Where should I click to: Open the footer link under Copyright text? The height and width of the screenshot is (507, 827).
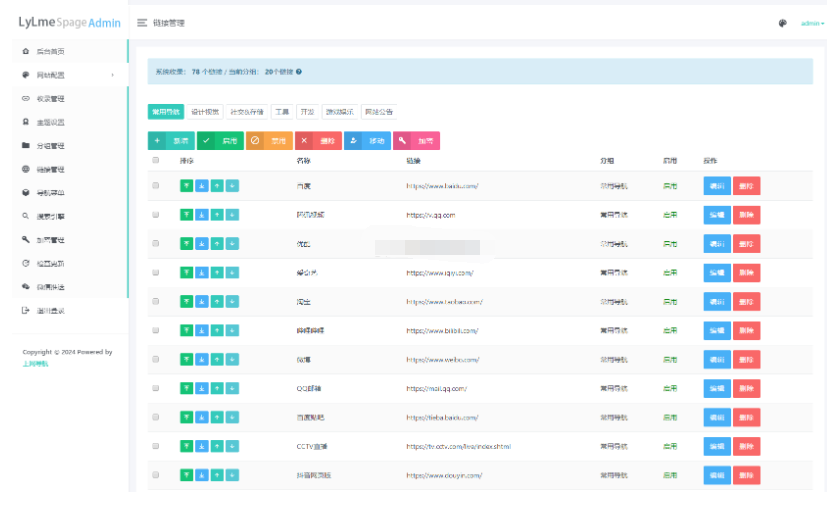coord(35,363)
